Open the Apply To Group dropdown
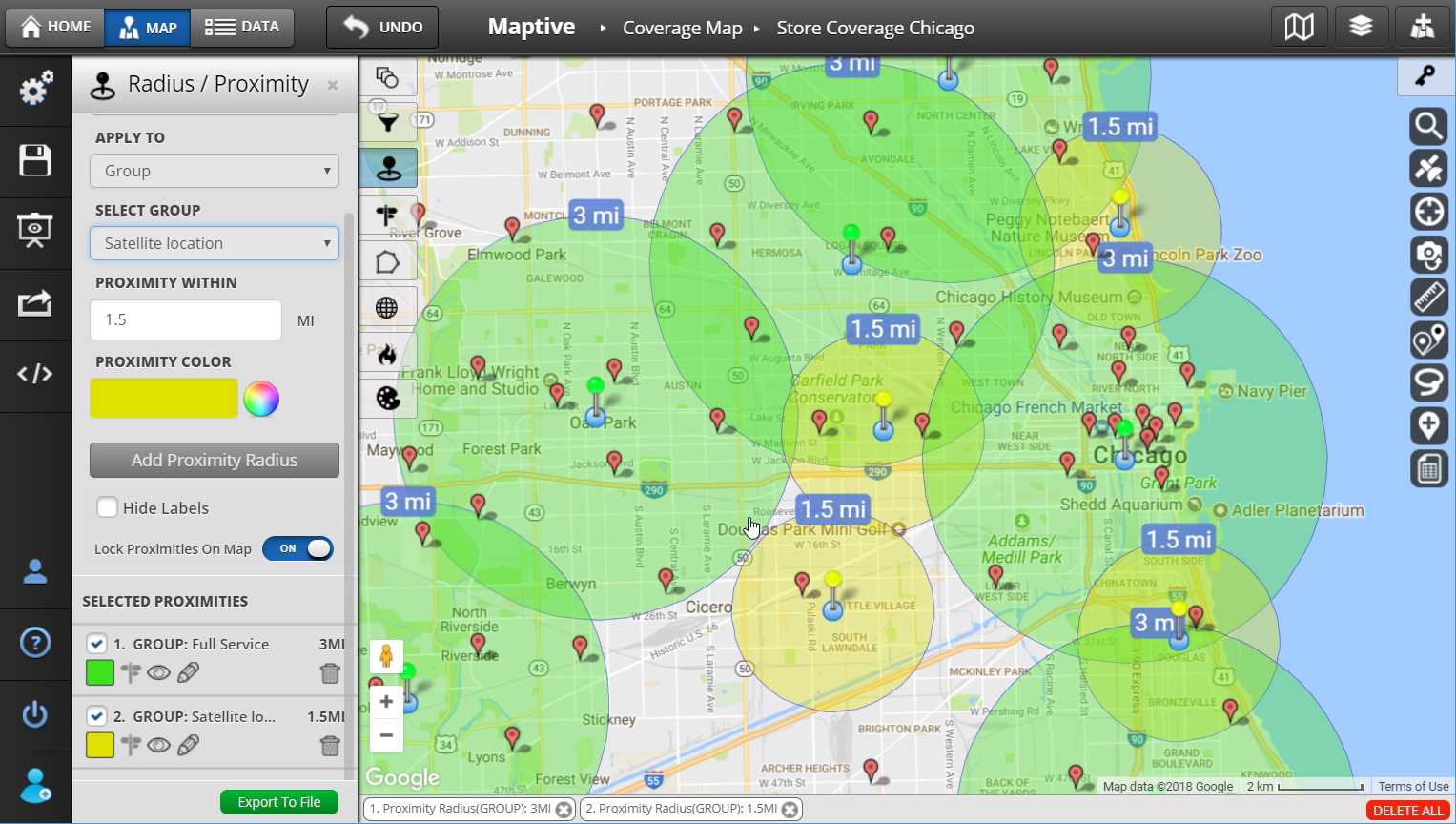Image resolution: width=1456 pixels, height=824 pixels. 215,171
